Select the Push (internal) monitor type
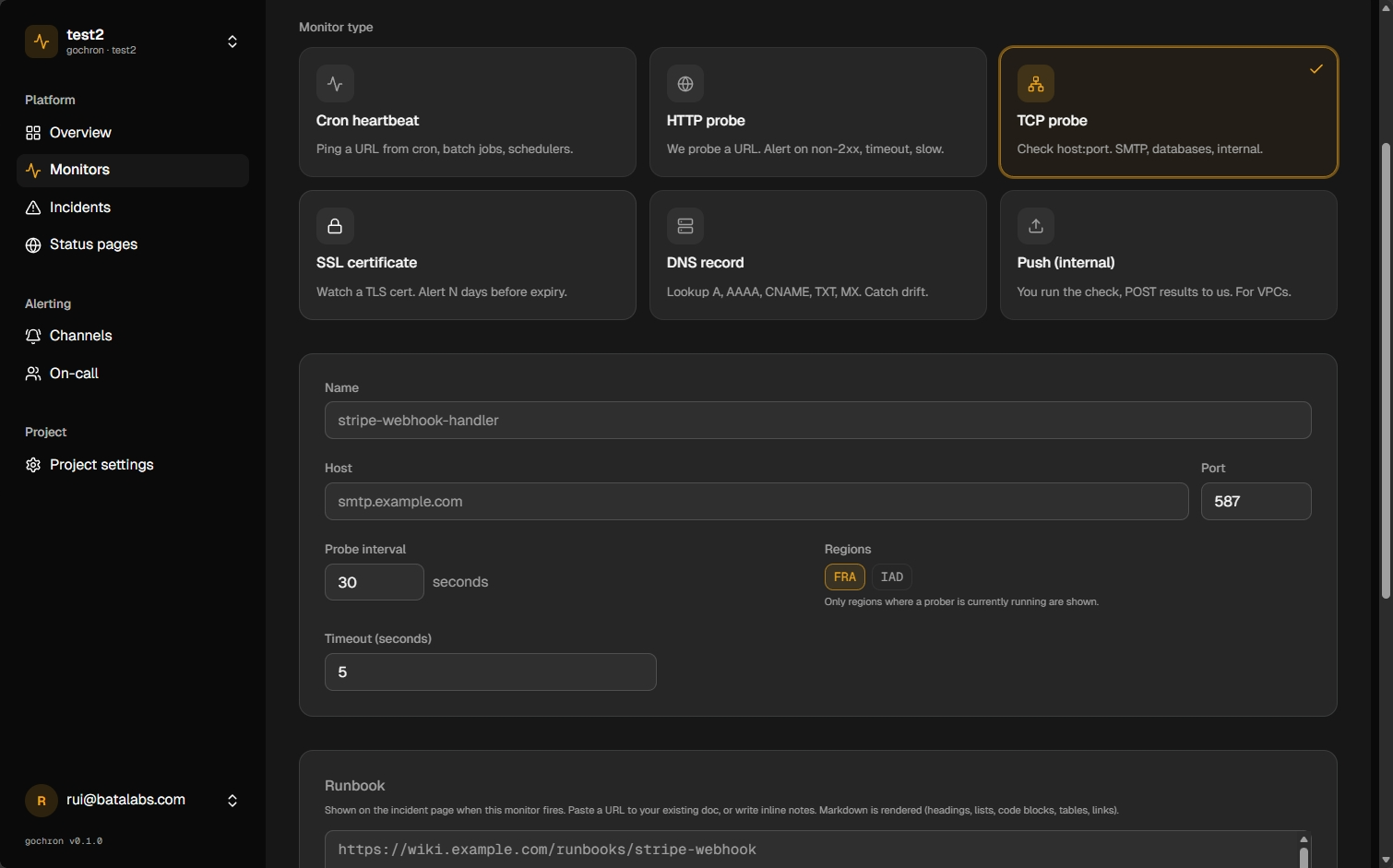Viewport: 1393px width, 868px height. click(1169, 255)
